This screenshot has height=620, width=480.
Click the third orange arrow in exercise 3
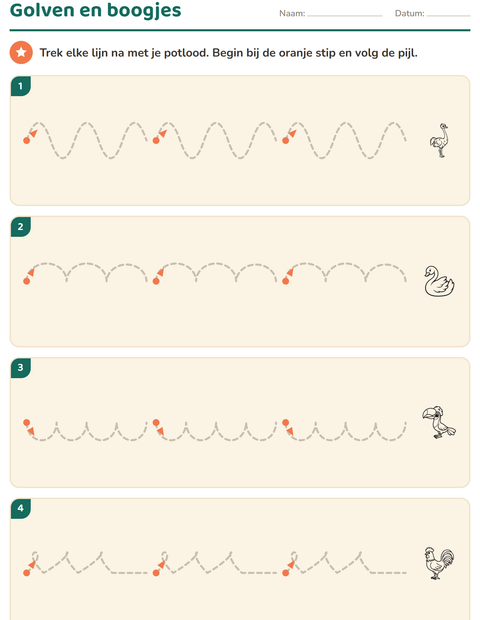click(290, 431)
